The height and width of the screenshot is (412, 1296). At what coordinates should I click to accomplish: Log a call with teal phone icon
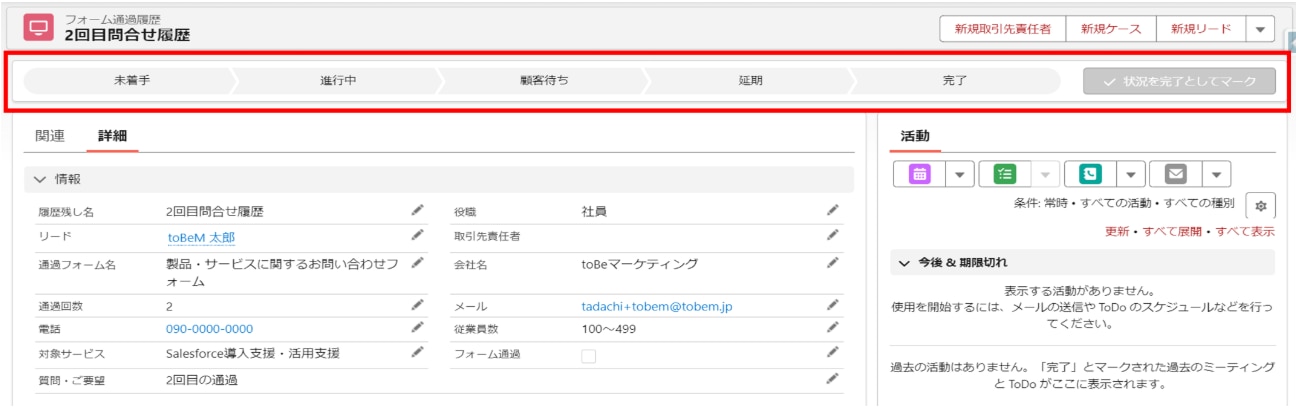[1090, 174]
